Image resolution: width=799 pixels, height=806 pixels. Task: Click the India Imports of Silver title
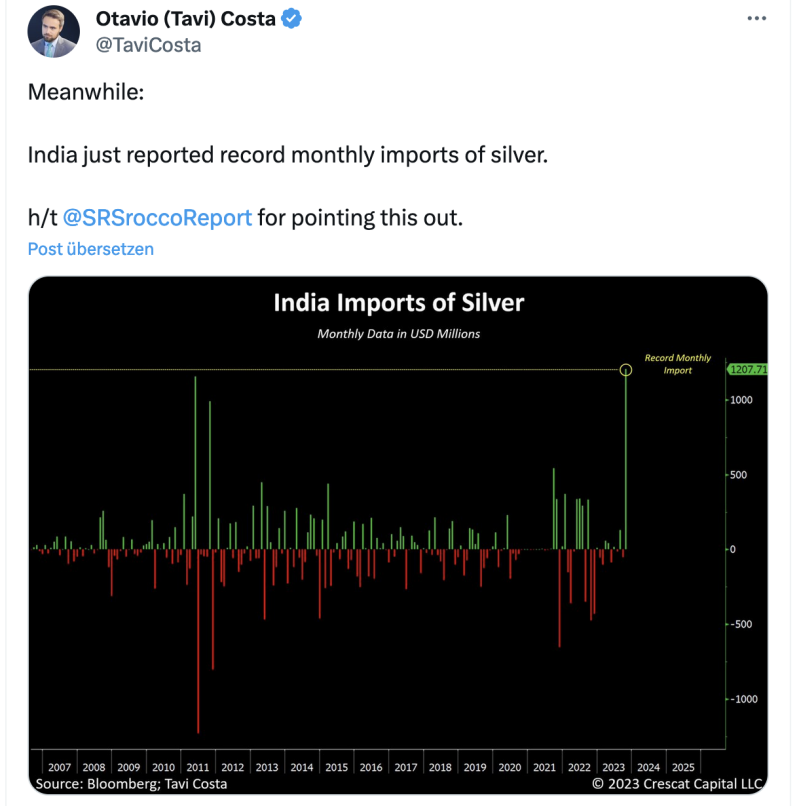(x=398, y=303)
